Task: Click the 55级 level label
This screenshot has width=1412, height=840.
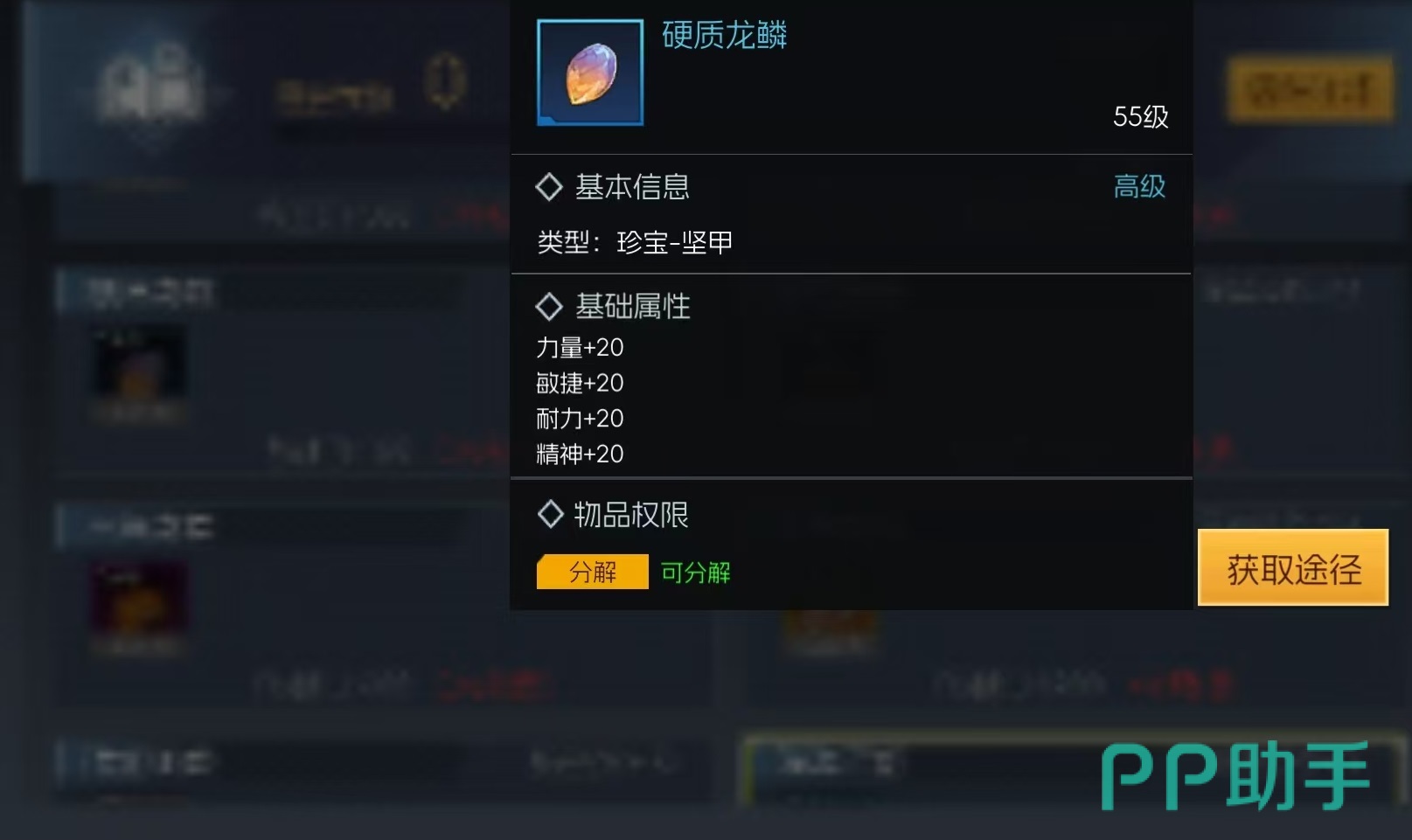Action: click(1140, 116)
